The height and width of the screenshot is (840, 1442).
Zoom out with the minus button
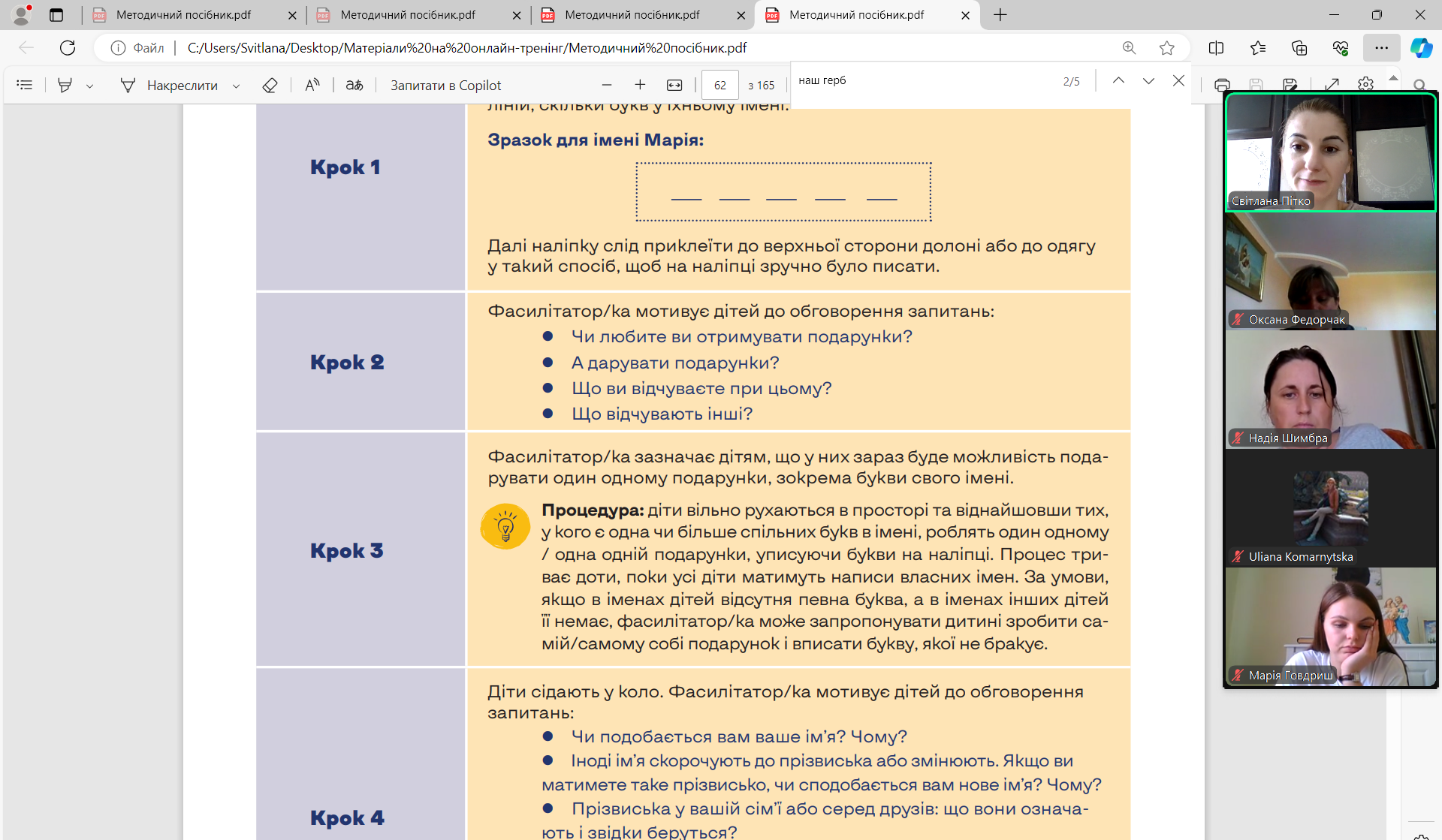(x=607, y=85)
